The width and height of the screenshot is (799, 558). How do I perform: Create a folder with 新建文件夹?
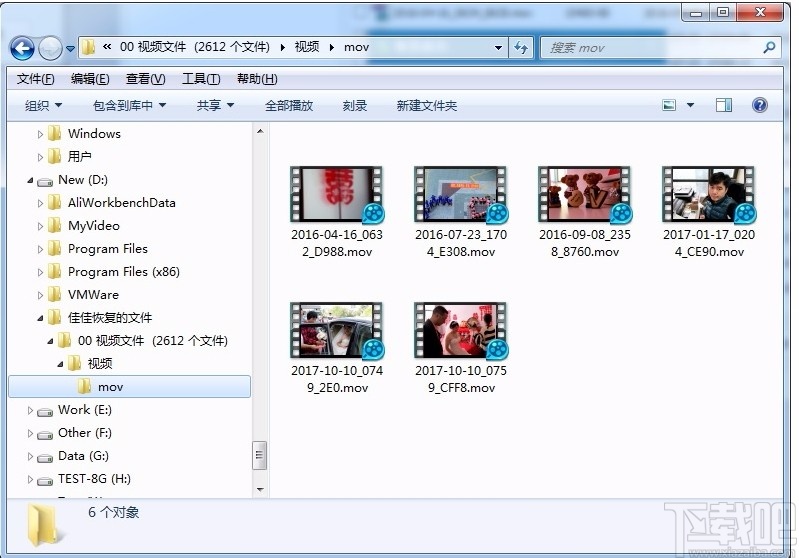(427, 105)
